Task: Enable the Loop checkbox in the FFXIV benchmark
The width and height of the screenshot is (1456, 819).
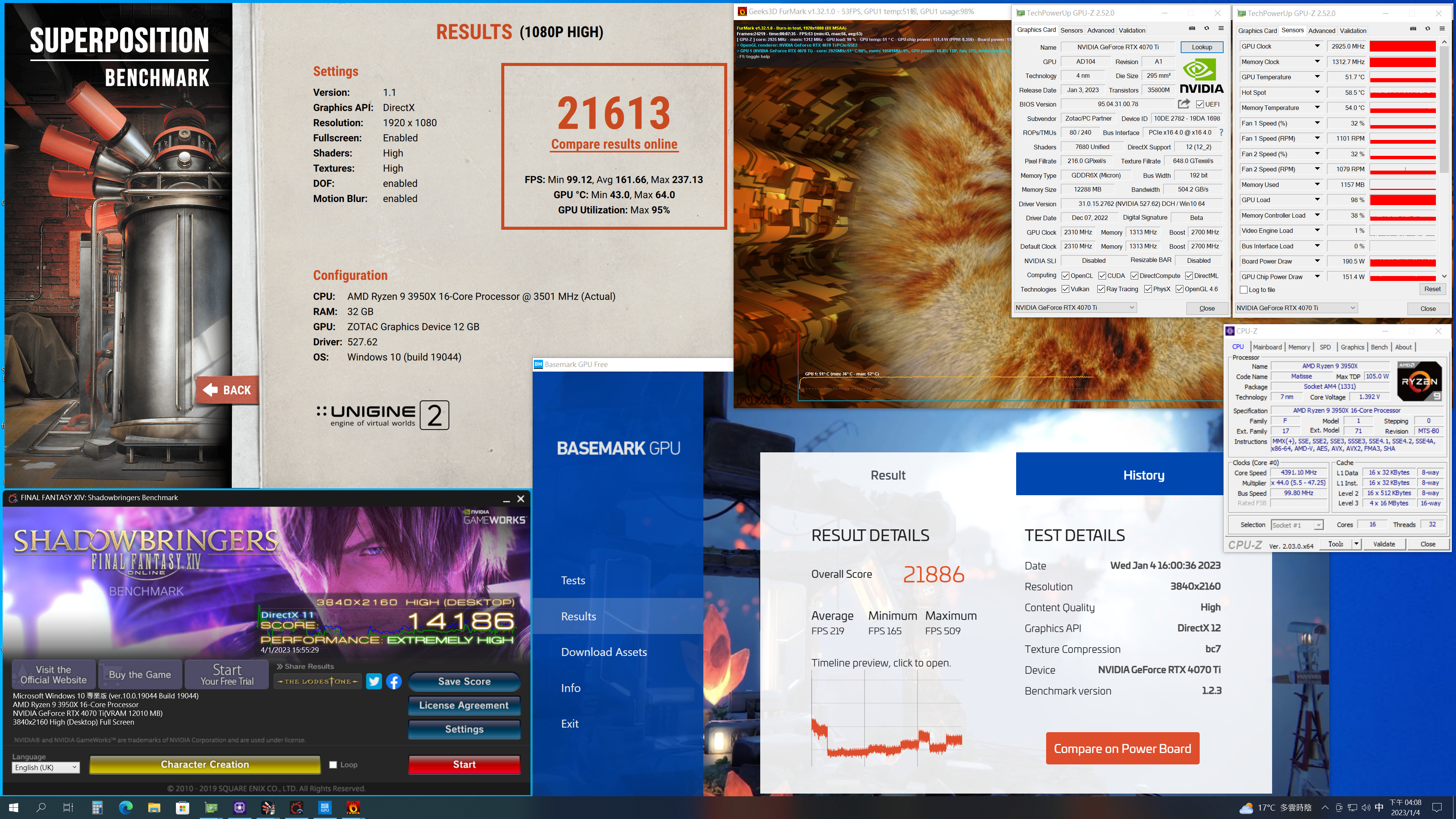Action: click(333, 765)
